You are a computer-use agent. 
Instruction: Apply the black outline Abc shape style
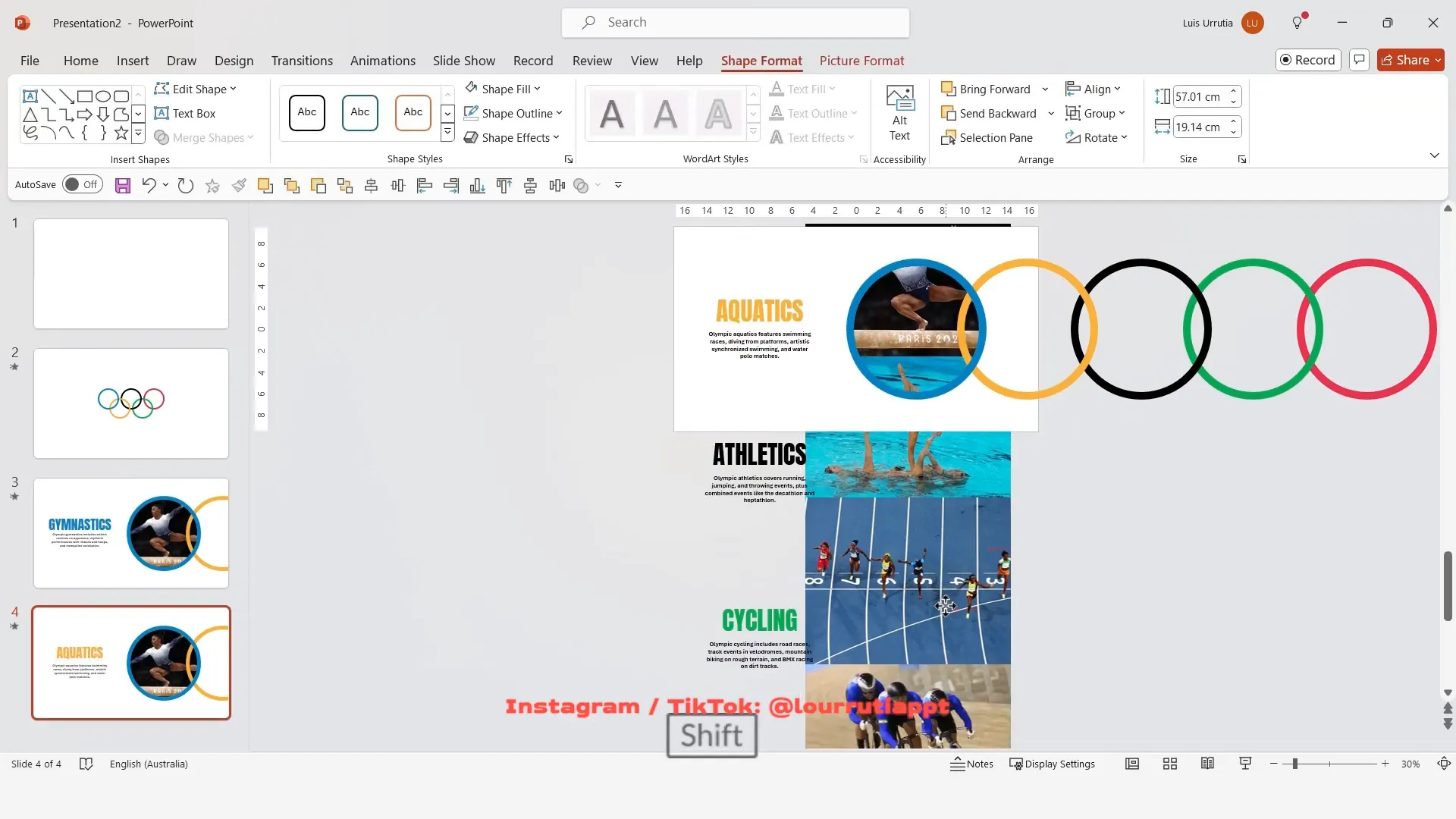click(307, 112)
